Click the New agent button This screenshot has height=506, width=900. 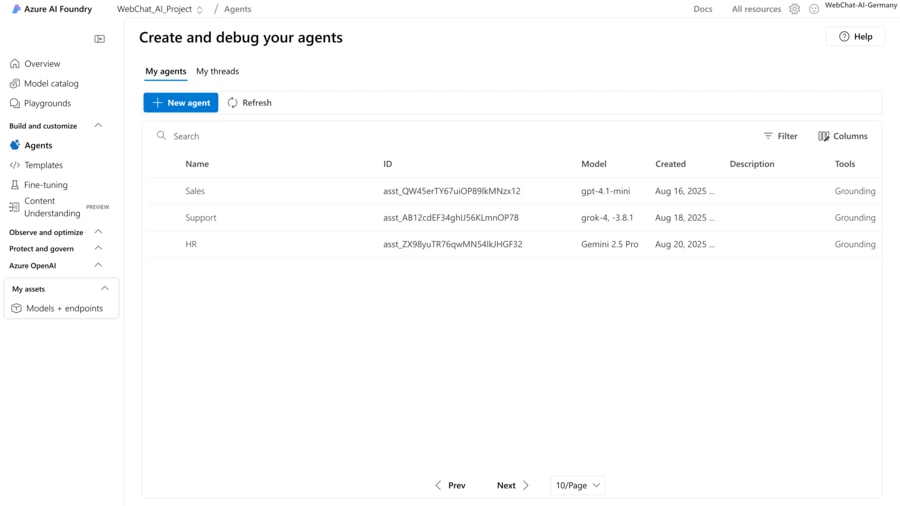(x=181, y=103)
